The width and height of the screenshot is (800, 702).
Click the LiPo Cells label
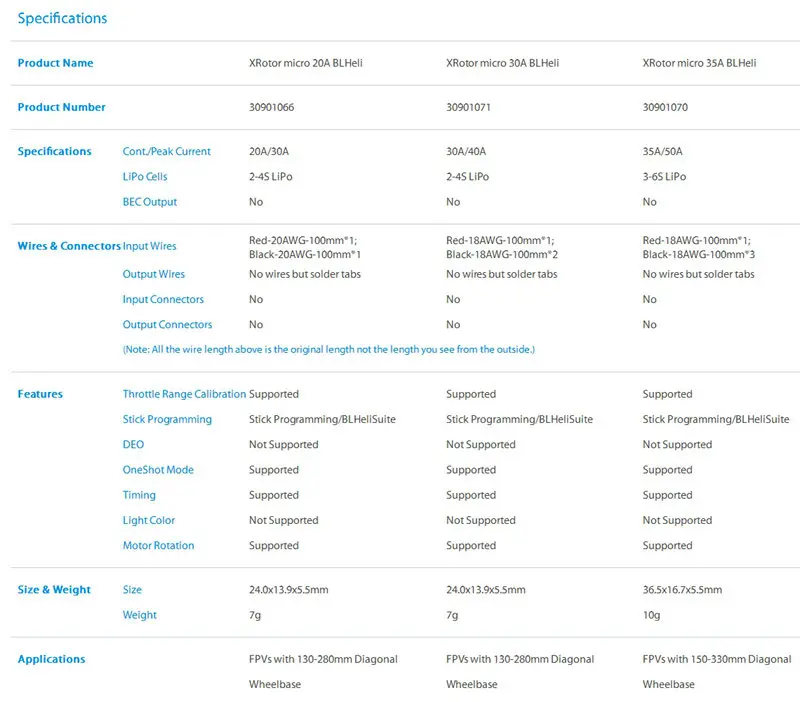pyautogui.click(x=145, y=177)
